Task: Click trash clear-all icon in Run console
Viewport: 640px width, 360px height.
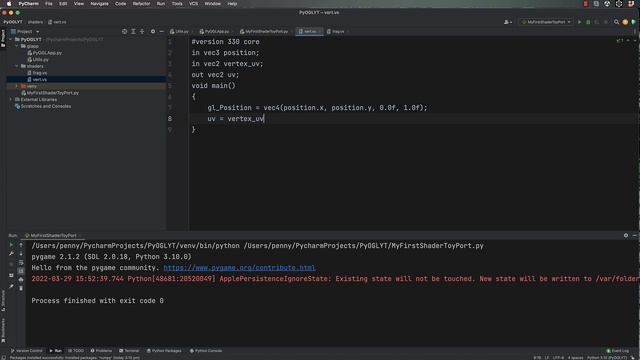Action: pos(21,289)
